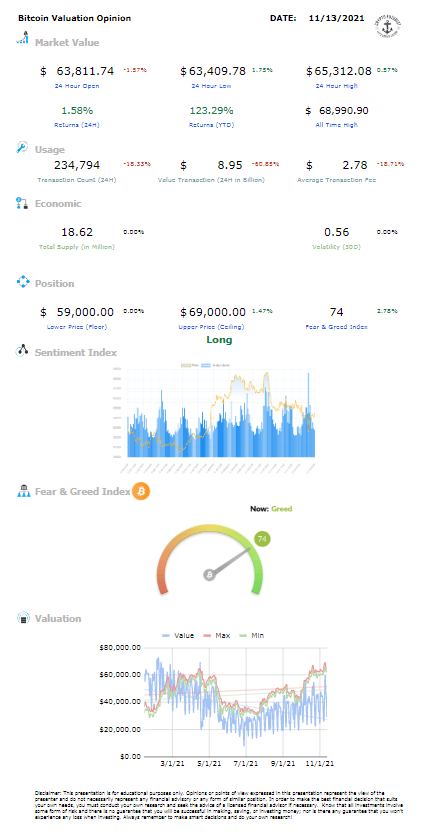Click the Transaction Count (24H) label
The width and height of the screenshot is (438, 840).
click(77, 180)
